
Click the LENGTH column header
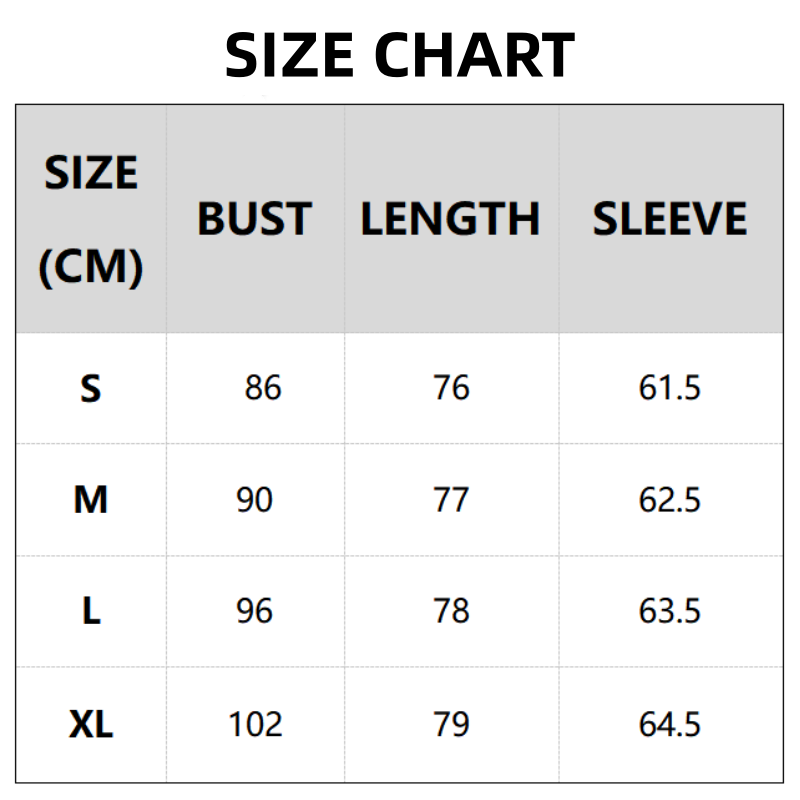click(450, 220)
